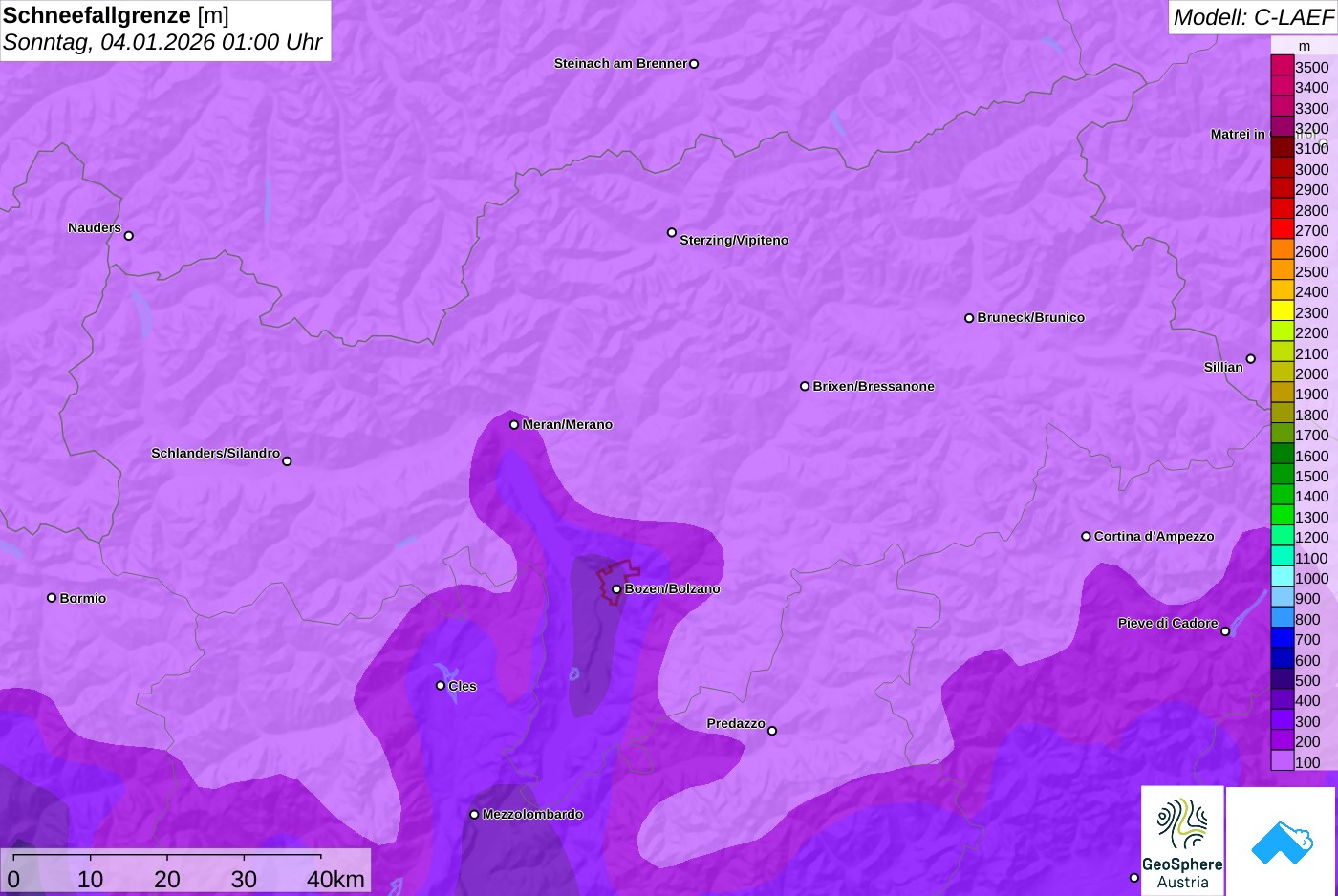Click the Bruneck/Brunico marker dot
1338x896 pixels.
click(x=969, y=318)
